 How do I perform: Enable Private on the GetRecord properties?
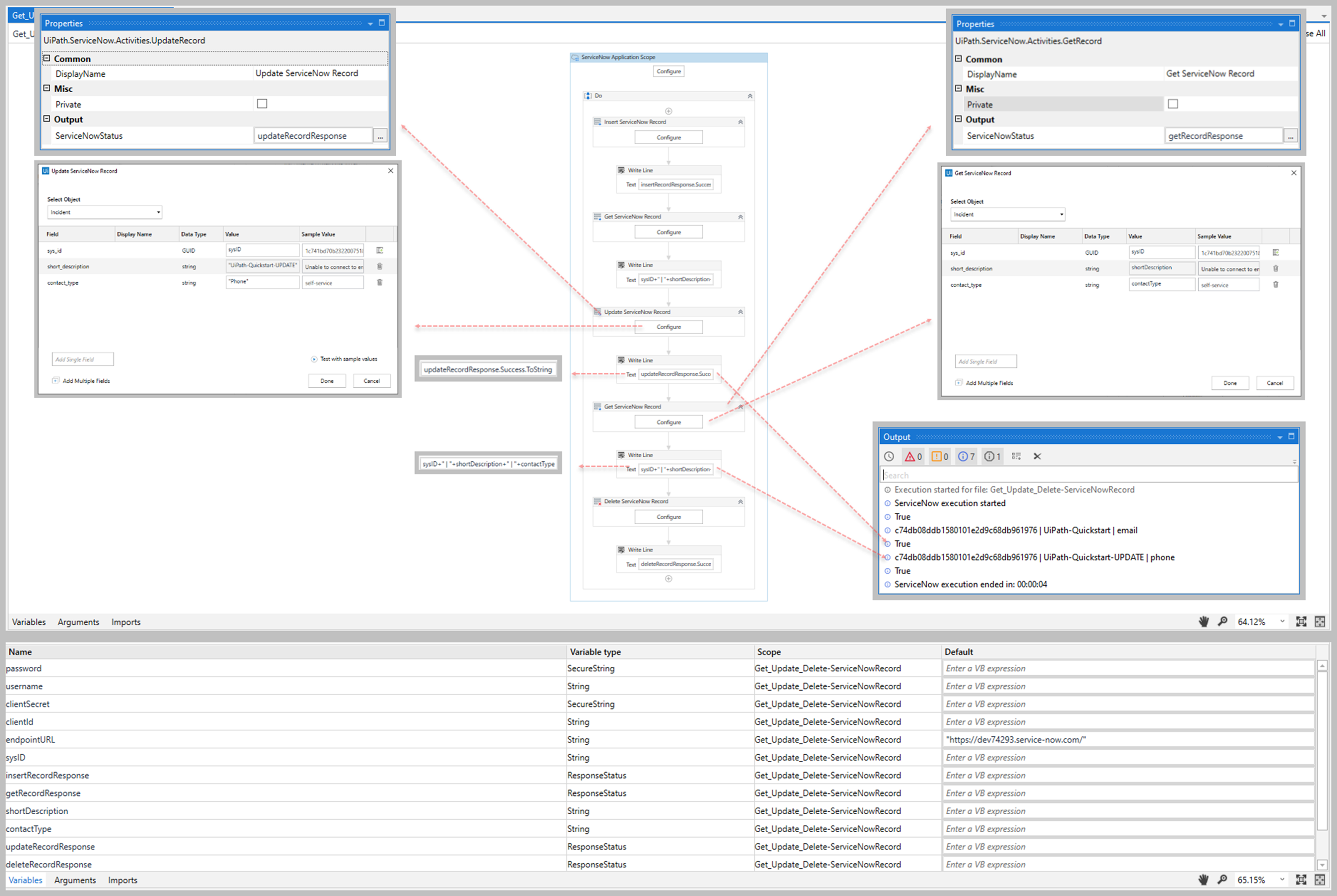(x=1173, y=104)
